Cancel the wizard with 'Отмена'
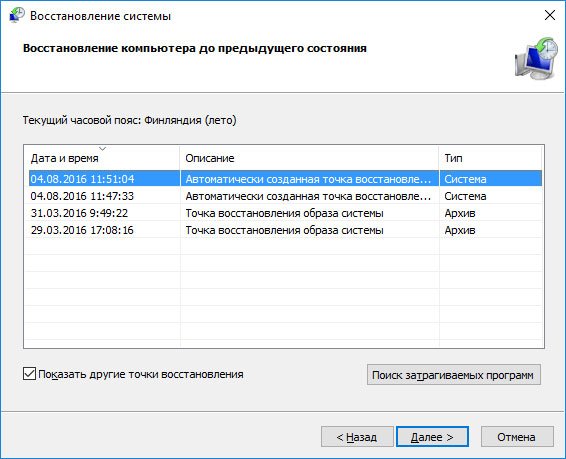 point(517,437)
